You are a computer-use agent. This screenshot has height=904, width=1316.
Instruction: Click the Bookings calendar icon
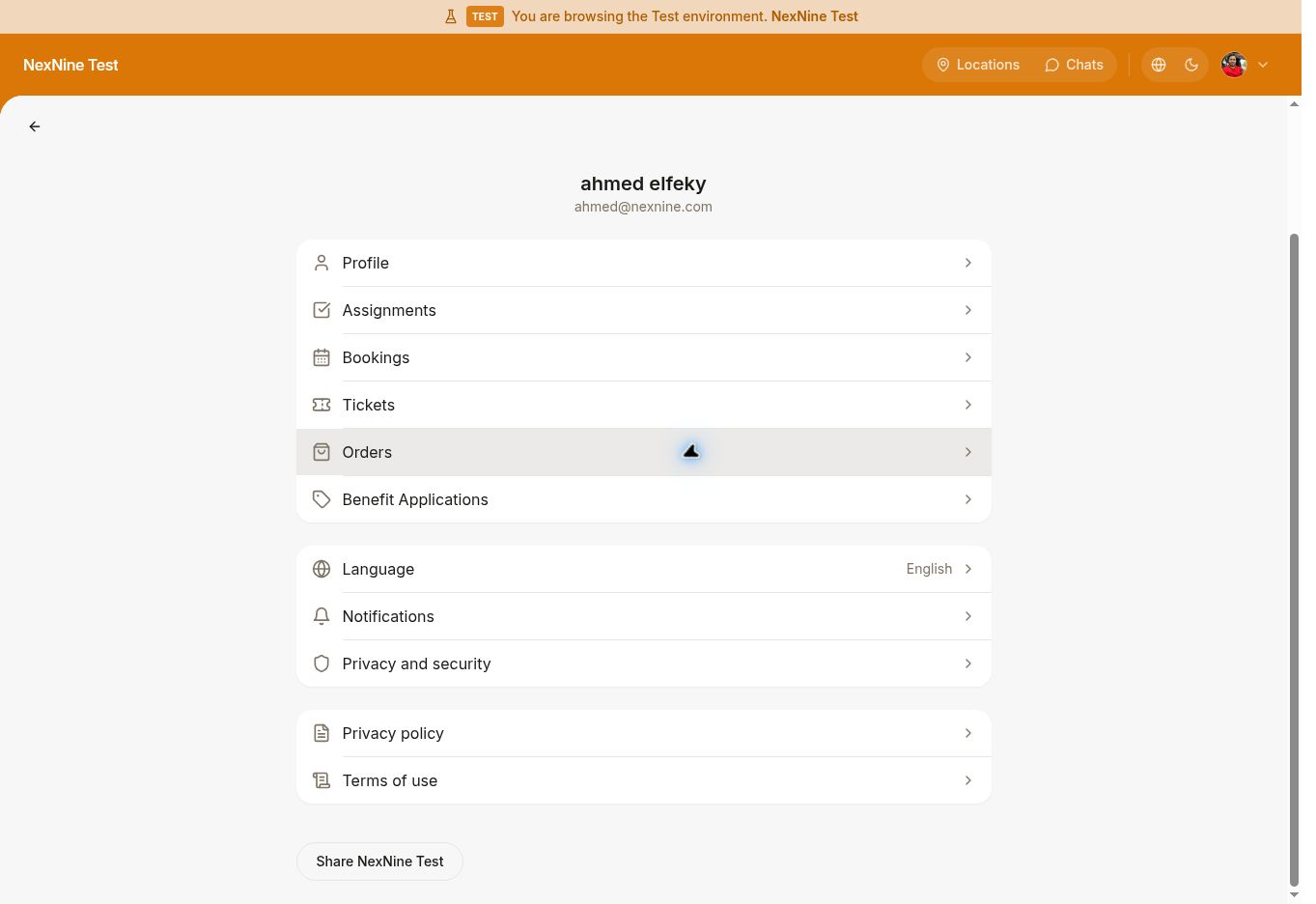[322, 357]
